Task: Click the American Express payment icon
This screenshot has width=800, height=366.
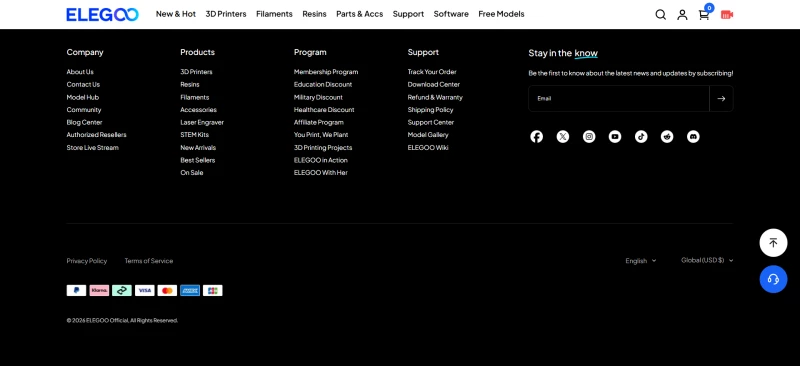Action: pos(190,290)
